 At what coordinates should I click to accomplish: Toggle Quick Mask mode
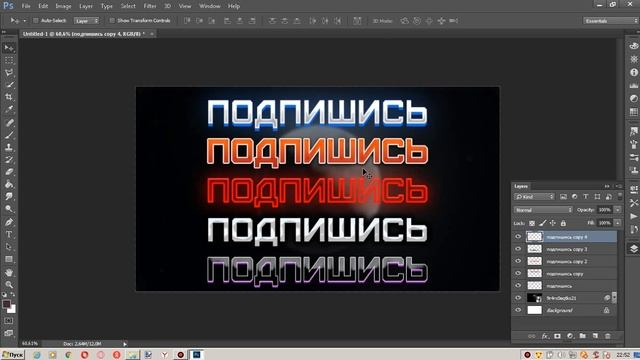click(9, 321)
